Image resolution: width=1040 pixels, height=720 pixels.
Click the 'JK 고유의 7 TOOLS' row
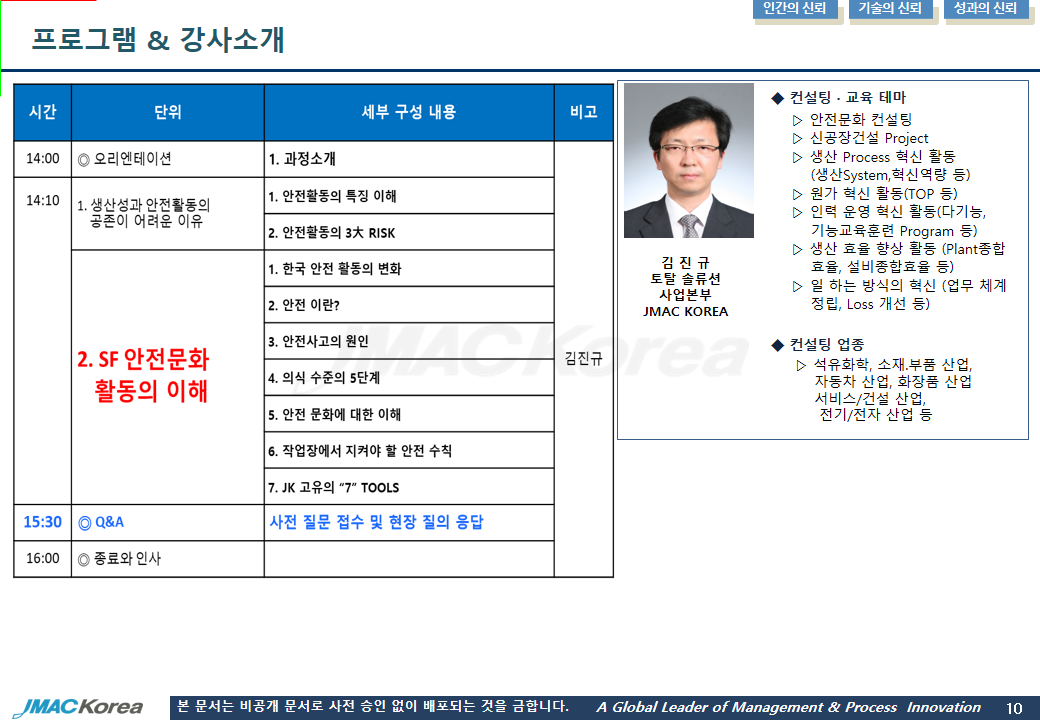tap(409, 487)
